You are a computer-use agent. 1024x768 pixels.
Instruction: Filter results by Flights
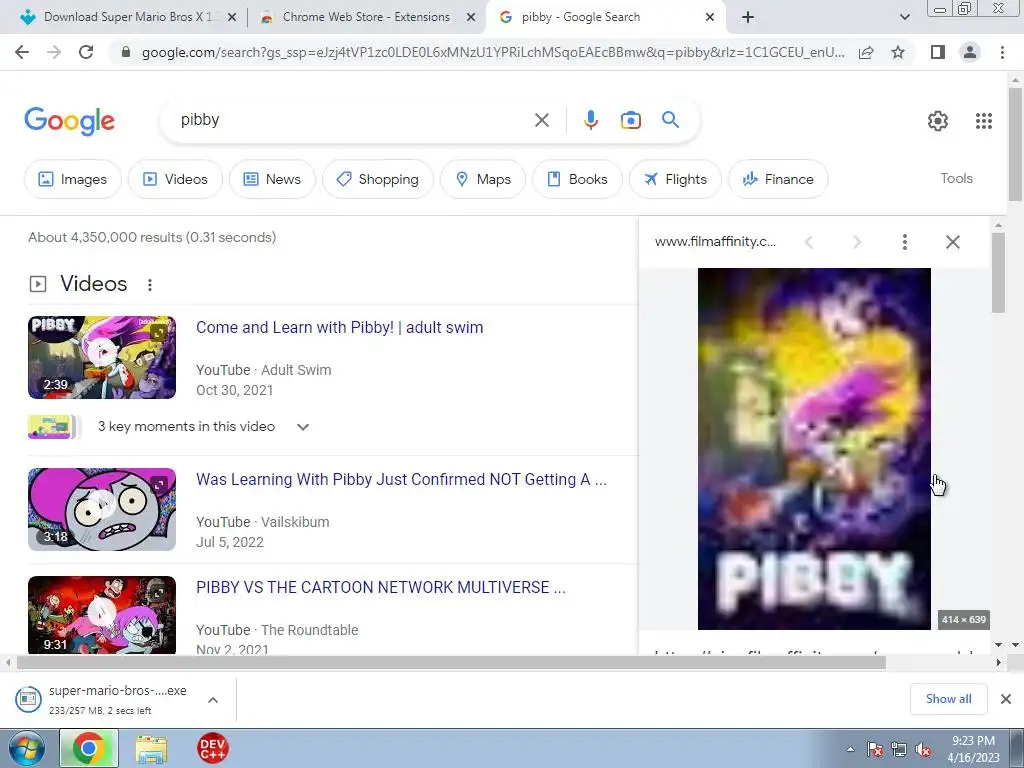tap(675, 179)
